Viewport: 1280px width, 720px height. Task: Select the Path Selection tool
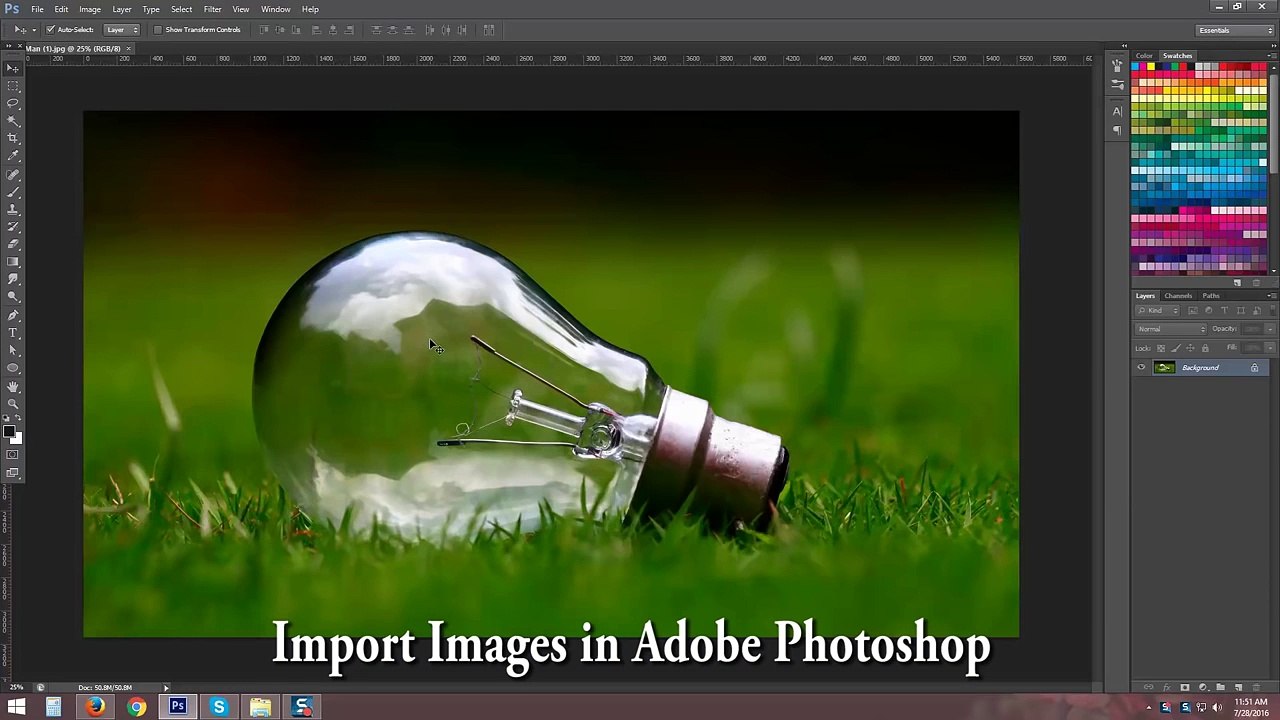[13, 350]
